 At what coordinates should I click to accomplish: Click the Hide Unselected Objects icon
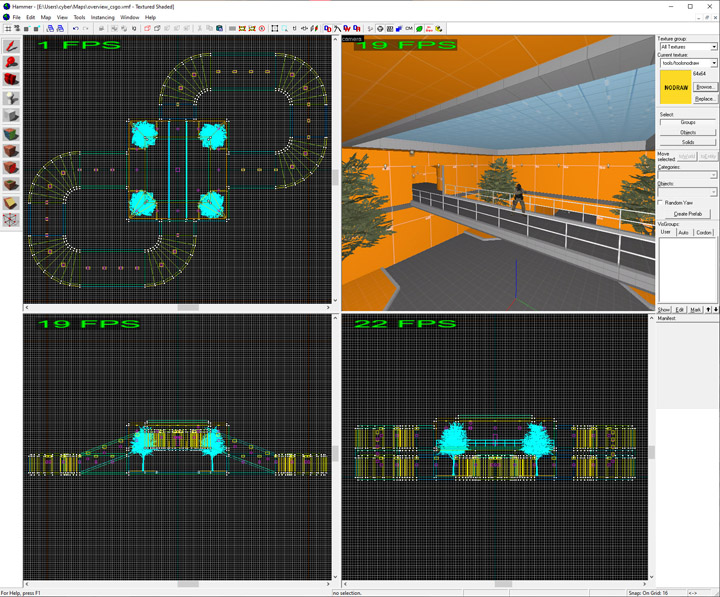point(157,28)
